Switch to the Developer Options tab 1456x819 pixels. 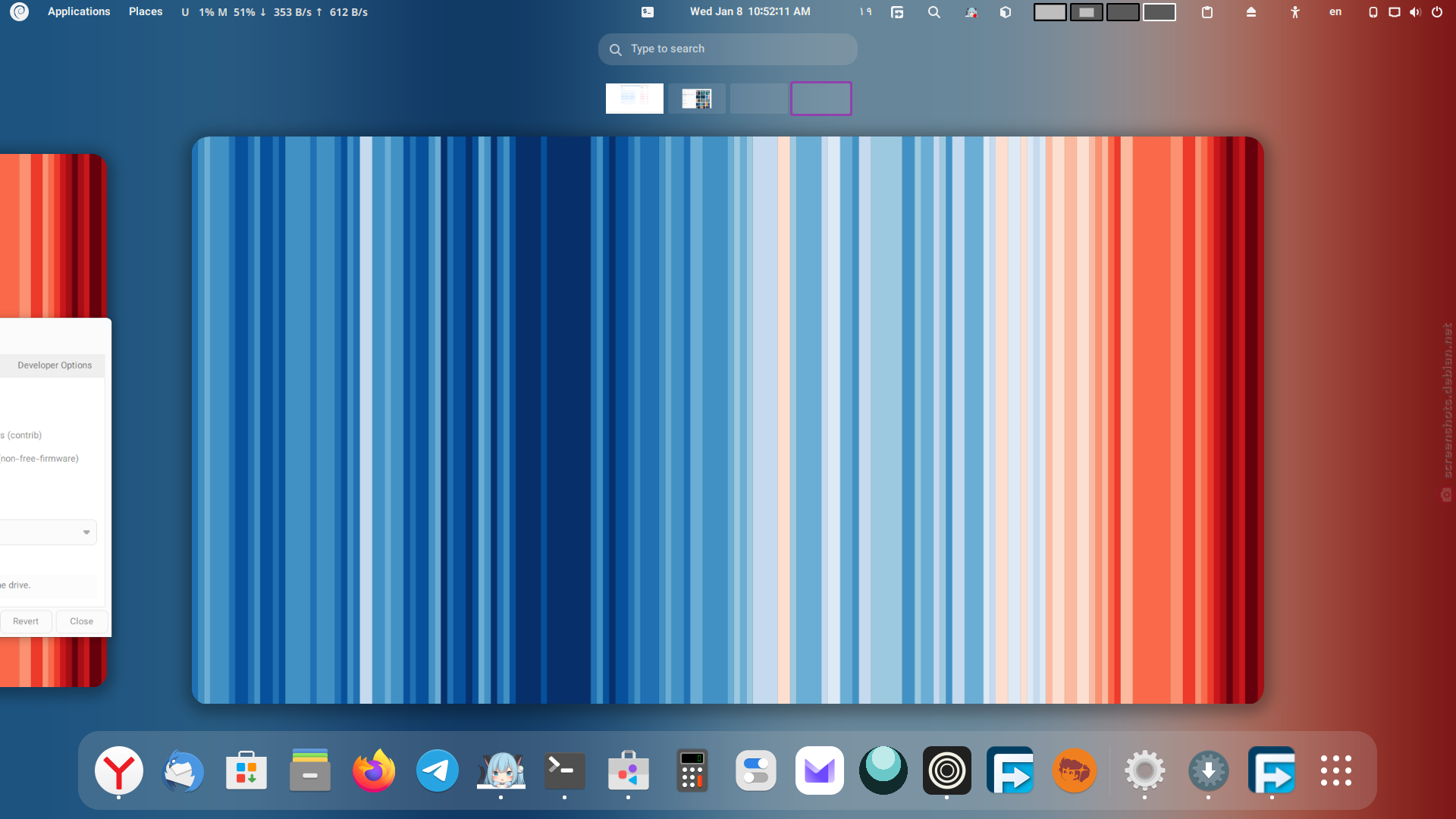(x=55, y=366)
